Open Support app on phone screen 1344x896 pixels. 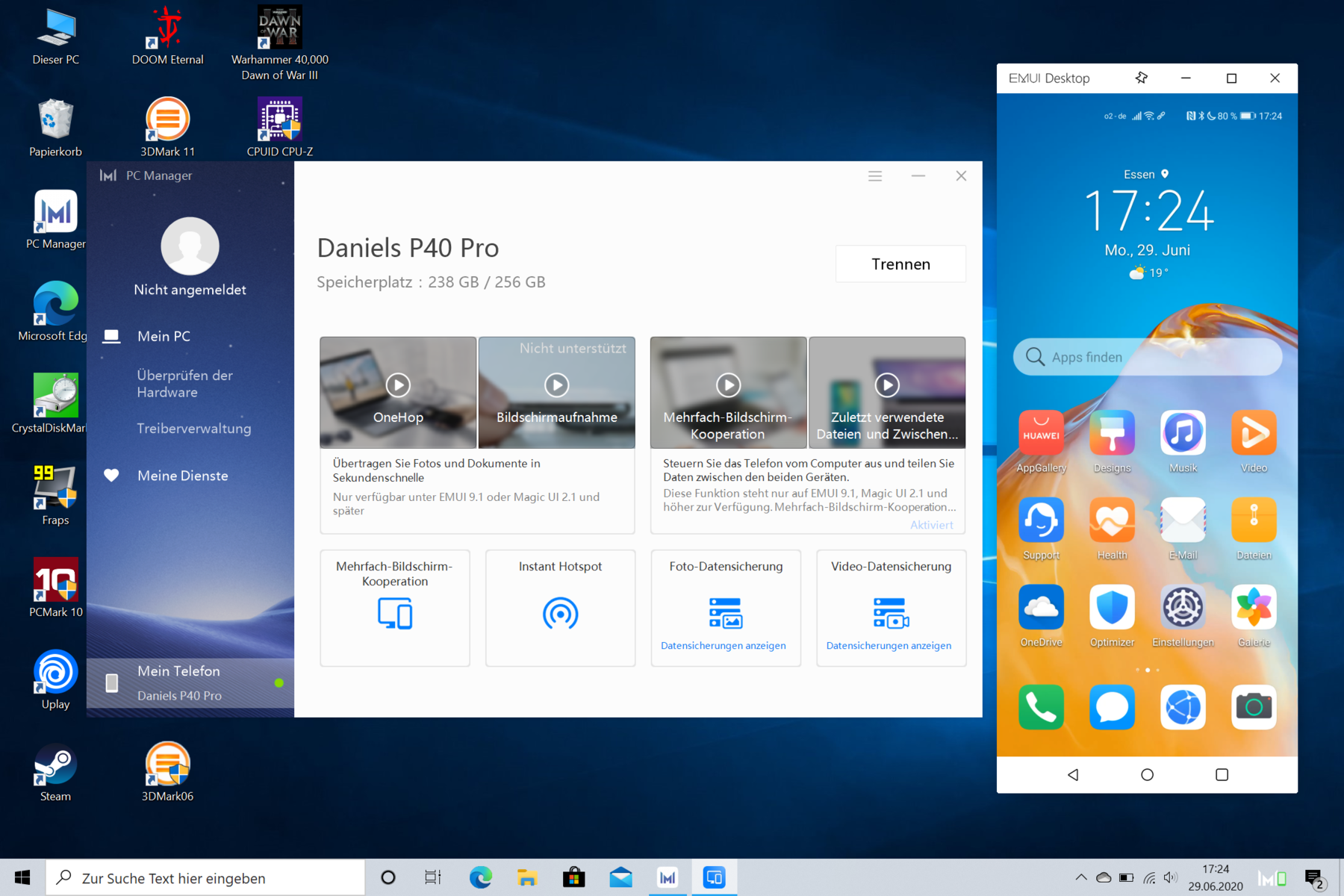(x=1041, y=520)
